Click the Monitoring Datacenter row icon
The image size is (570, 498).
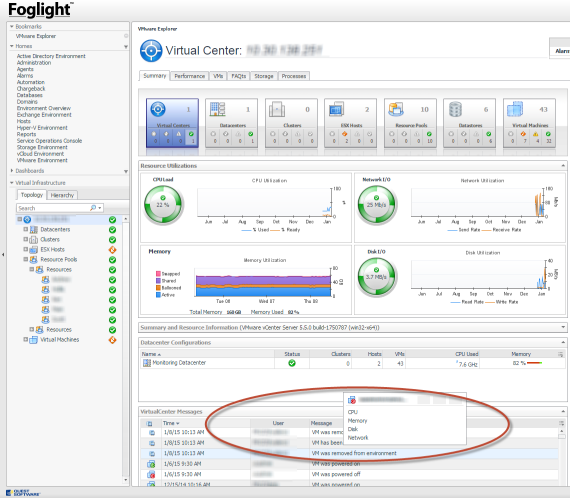[146, 363]
